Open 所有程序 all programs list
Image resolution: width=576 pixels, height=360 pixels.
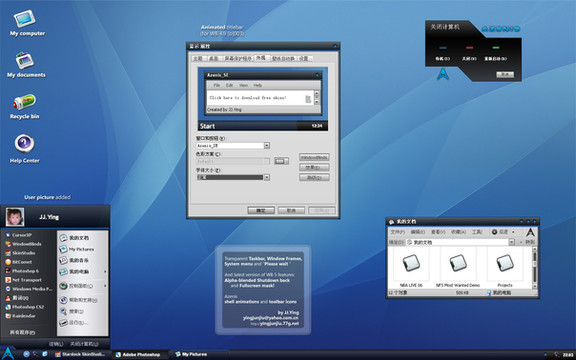[x=22, y=332]
